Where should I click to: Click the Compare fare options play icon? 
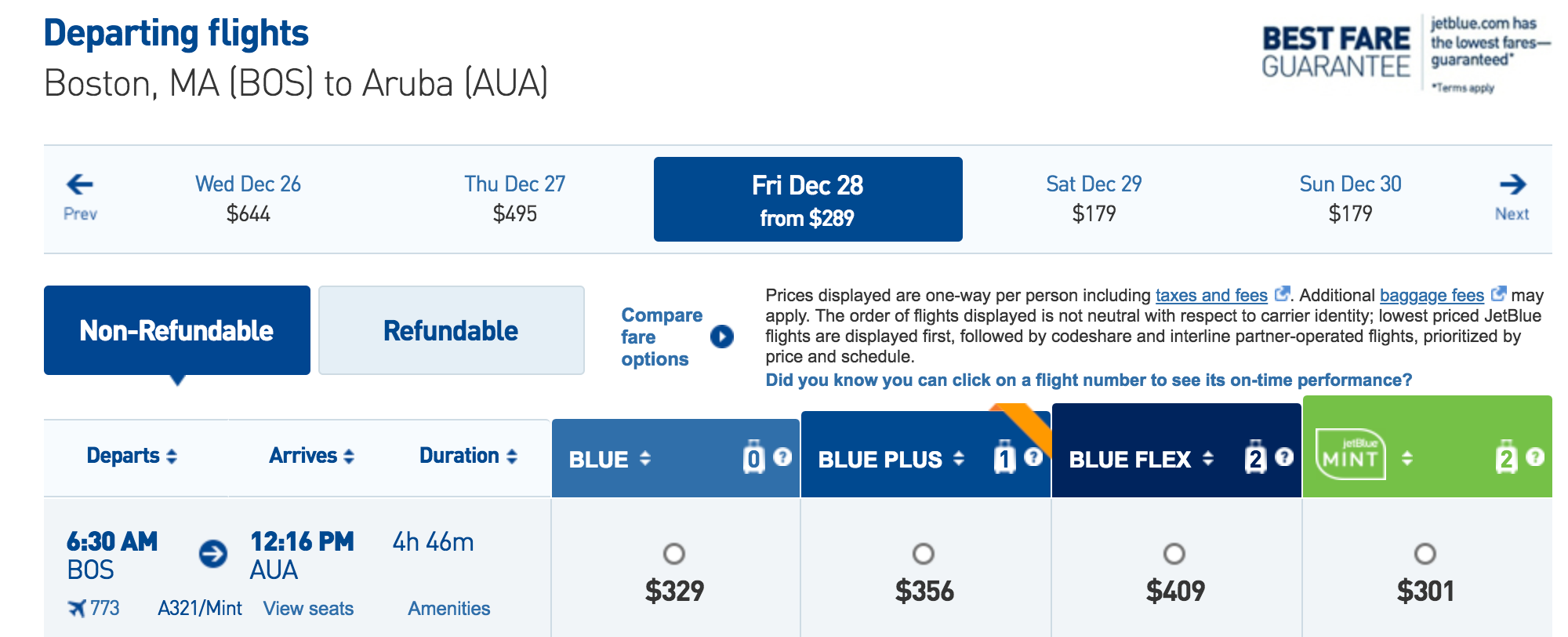[721, 337]
